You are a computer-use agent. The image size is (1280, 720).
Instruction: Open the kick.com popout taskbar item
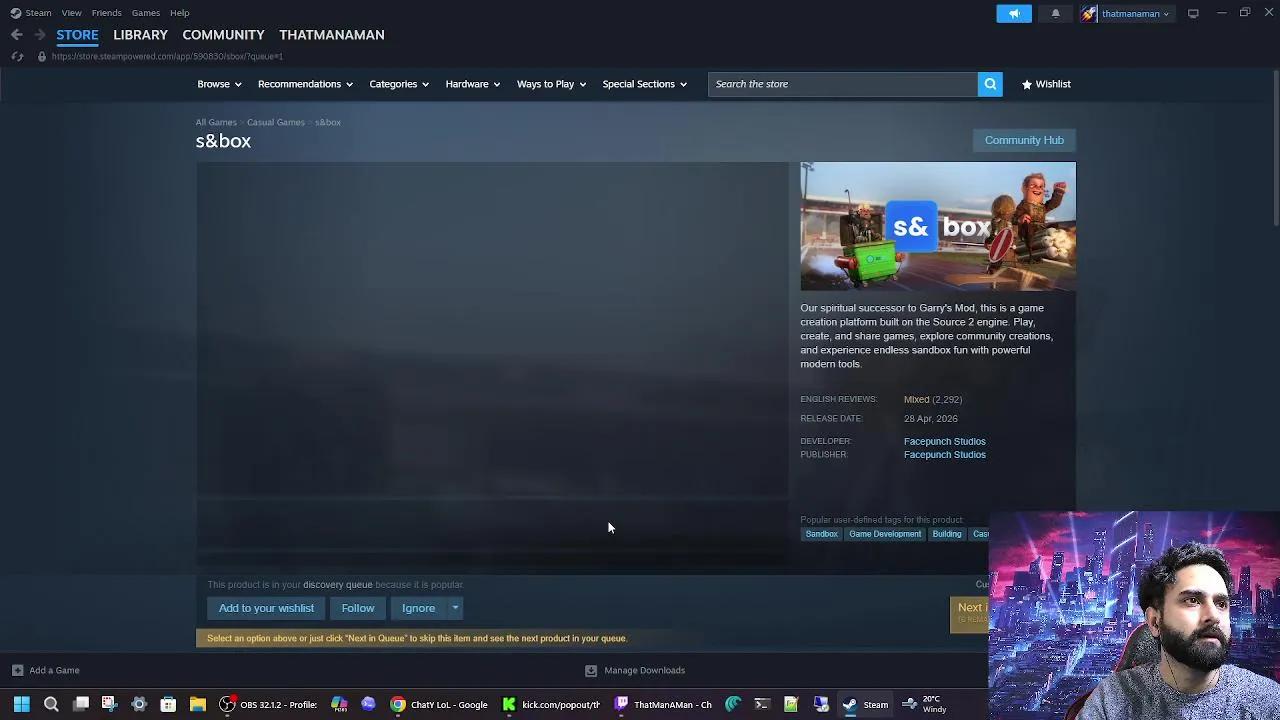tap(552, 704)
